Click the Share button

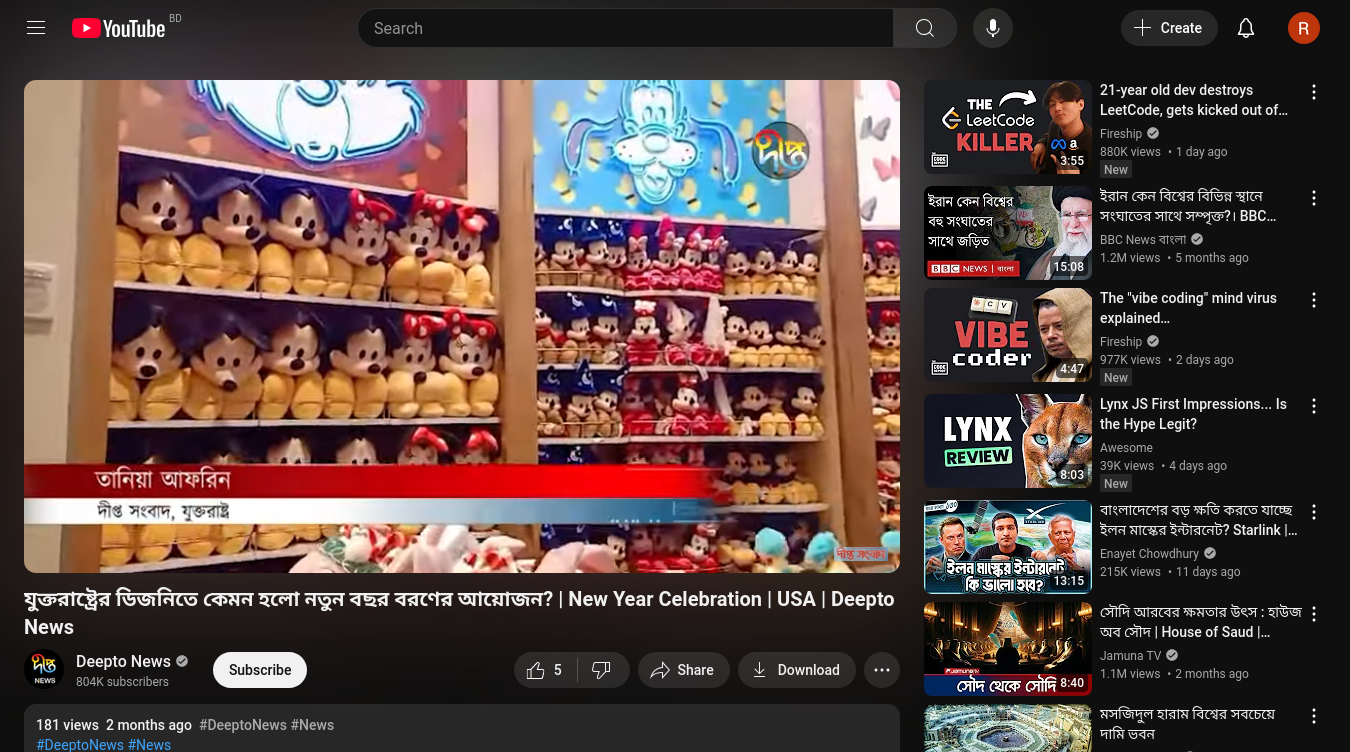click(x=682, y=670)
